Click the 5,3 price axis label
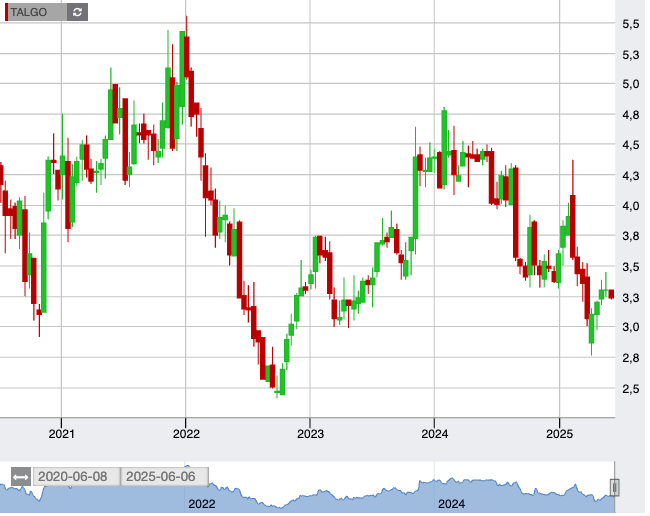Image resolution: width=650 pixels, height=516 pixels. pos(631,55)
